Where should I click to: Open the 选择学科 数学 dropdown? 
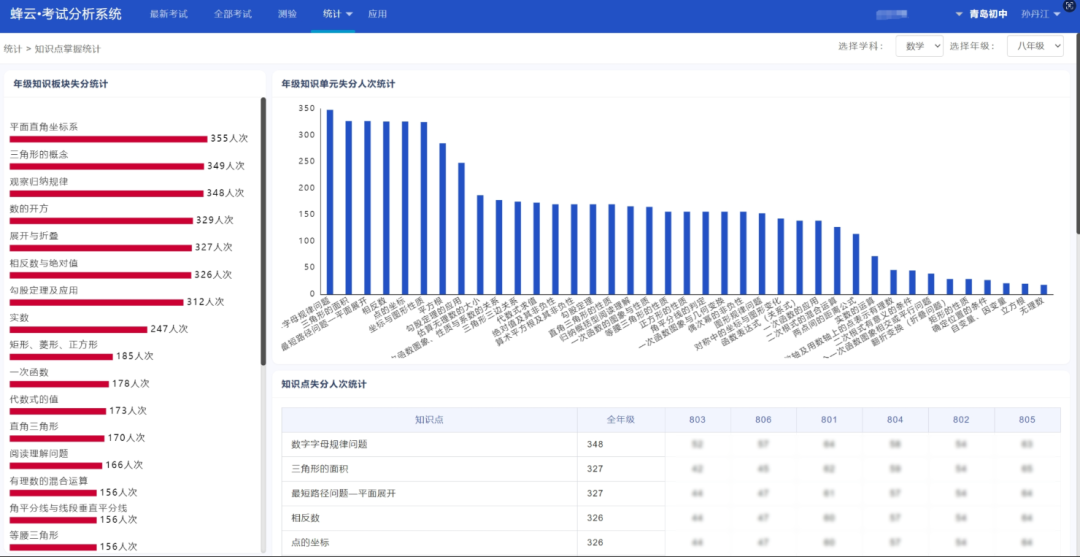[920, 46]
